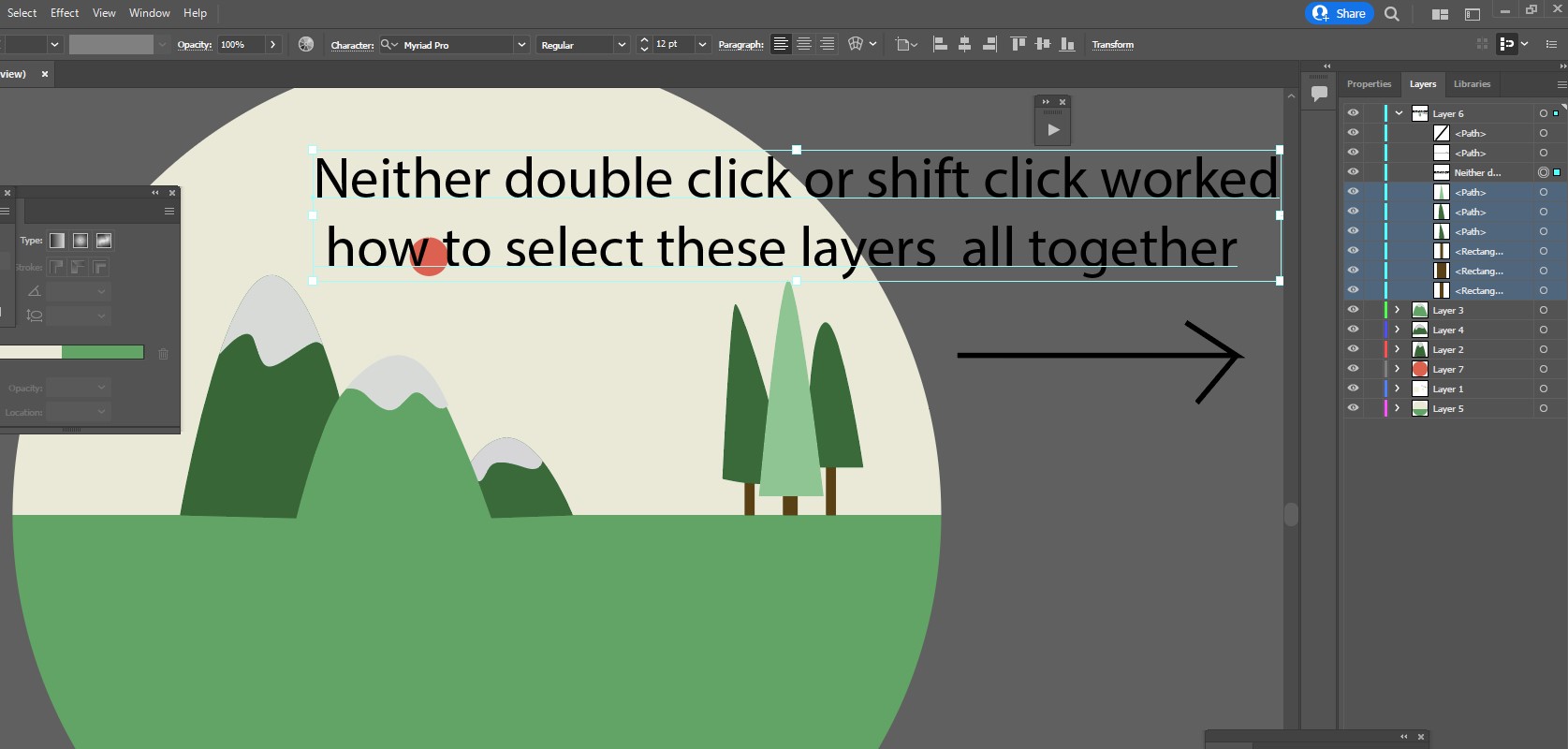
Task: Collapse Layer 6 in Layers panel
Action: [x=1399, y=113]
